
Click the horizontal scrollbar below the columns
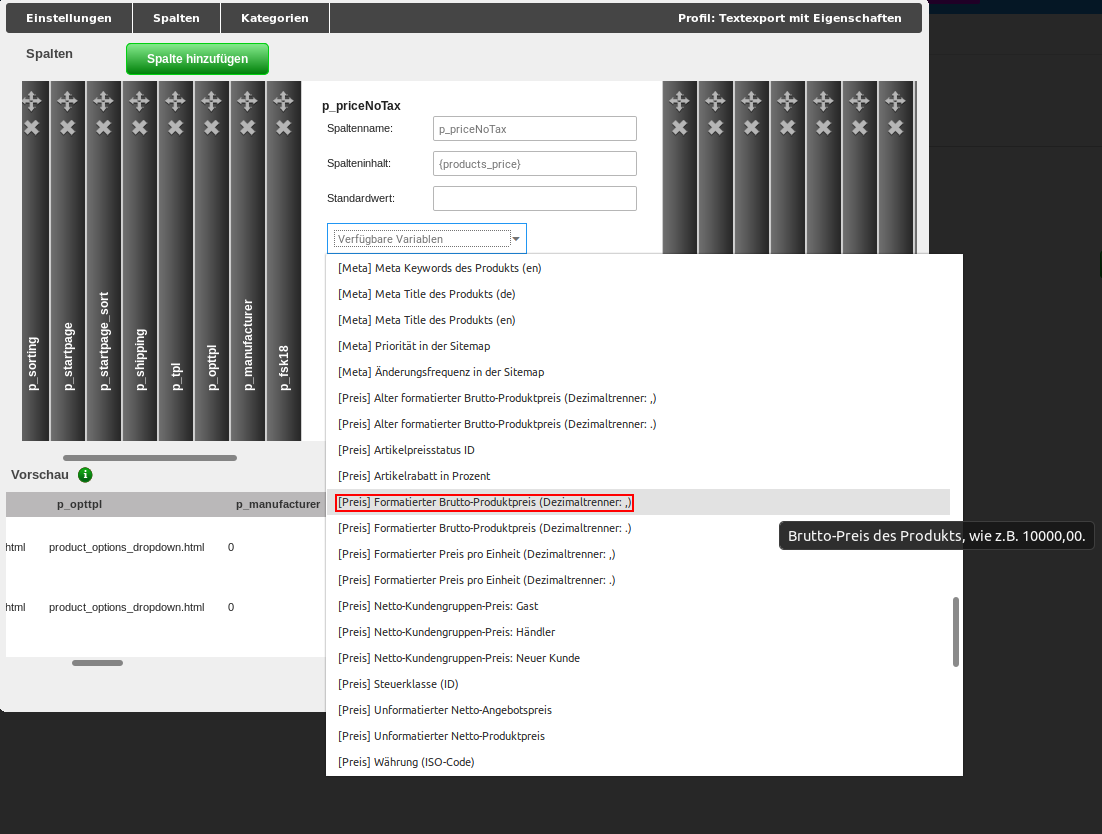point(150,457)
